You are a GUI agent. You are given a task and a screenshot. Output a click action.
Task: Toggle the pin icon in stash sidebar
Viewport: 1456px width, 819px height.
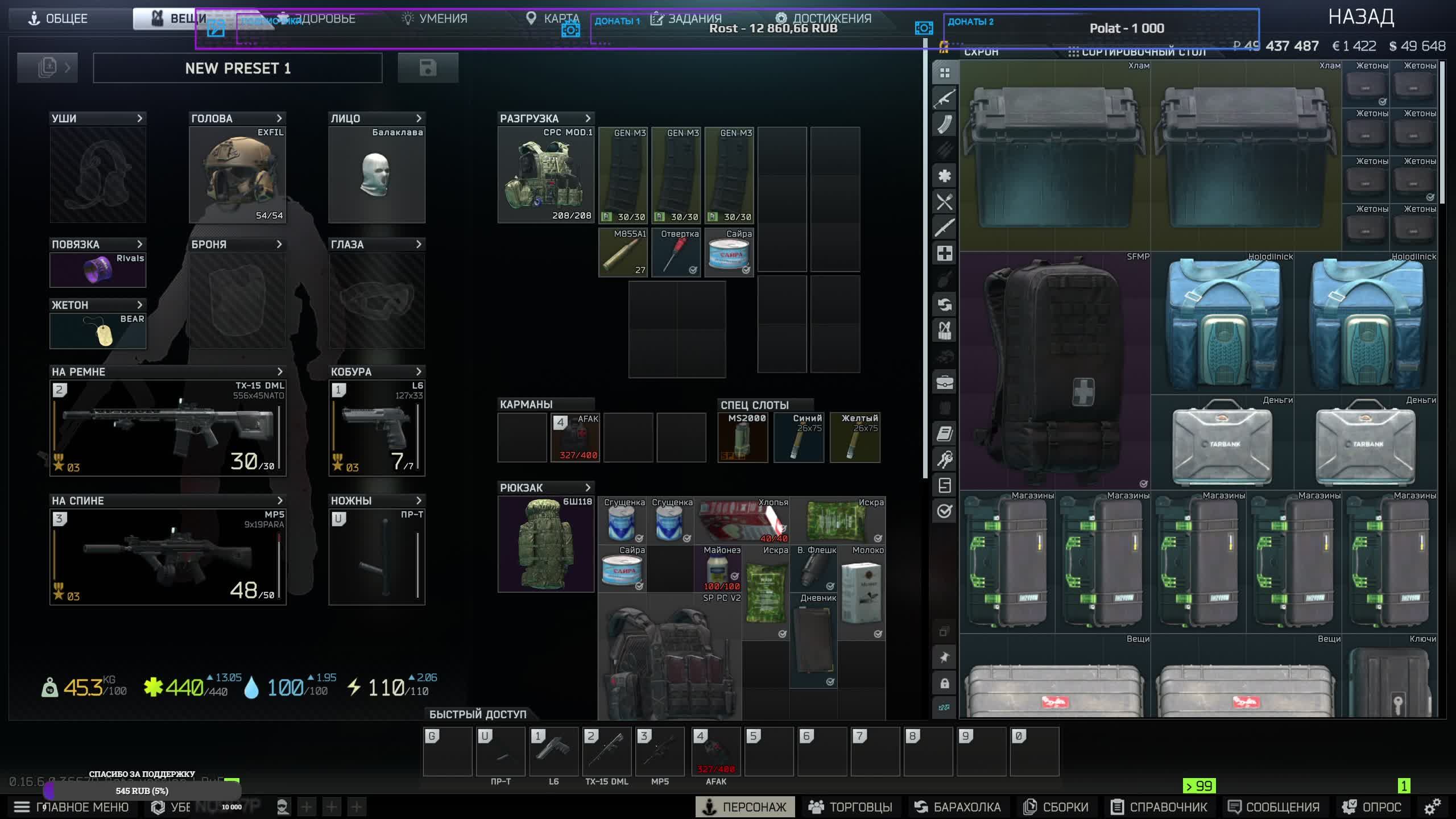(x=944, y=657)
